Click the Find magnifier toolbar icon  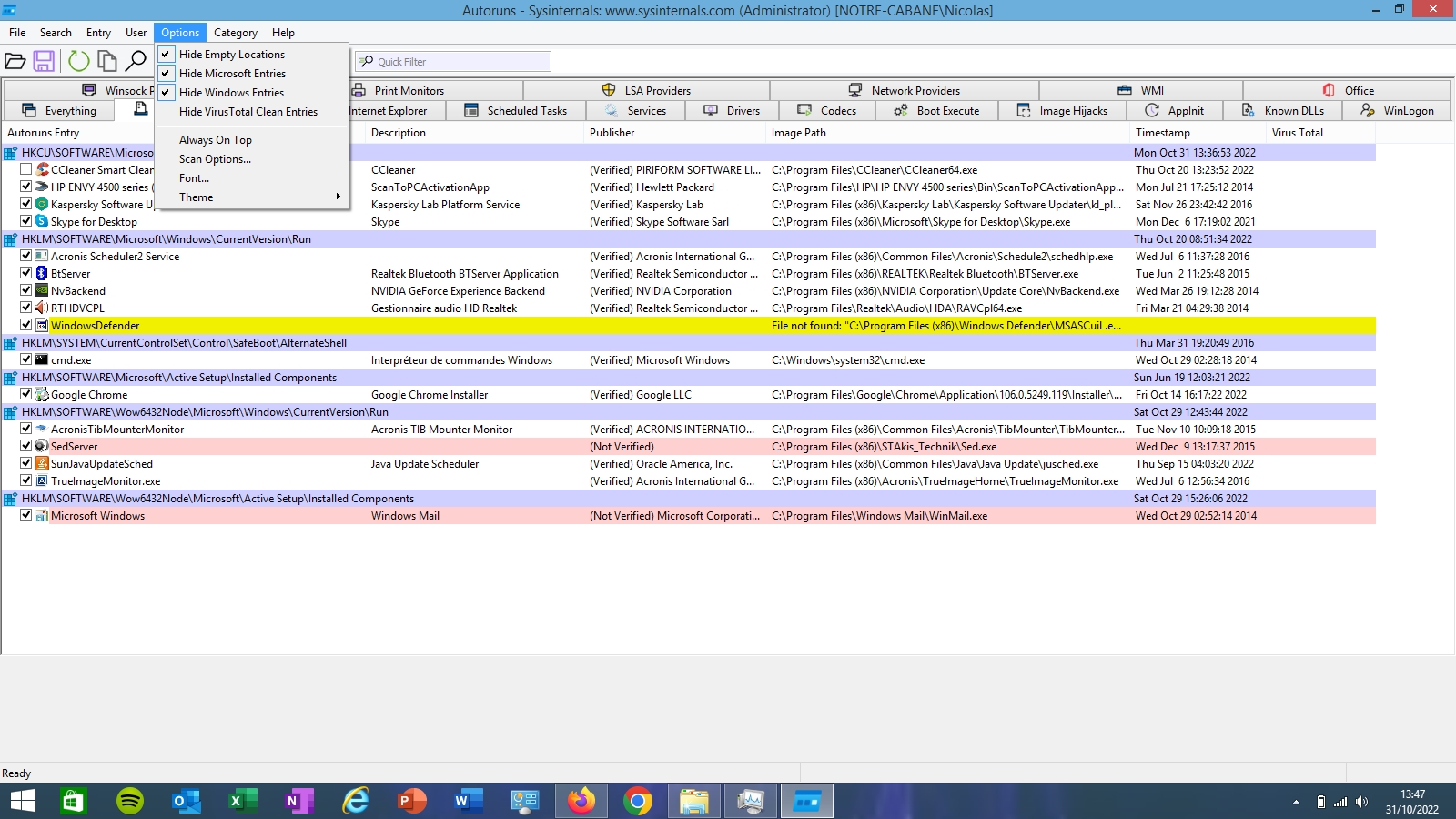(x=136, y=62)
